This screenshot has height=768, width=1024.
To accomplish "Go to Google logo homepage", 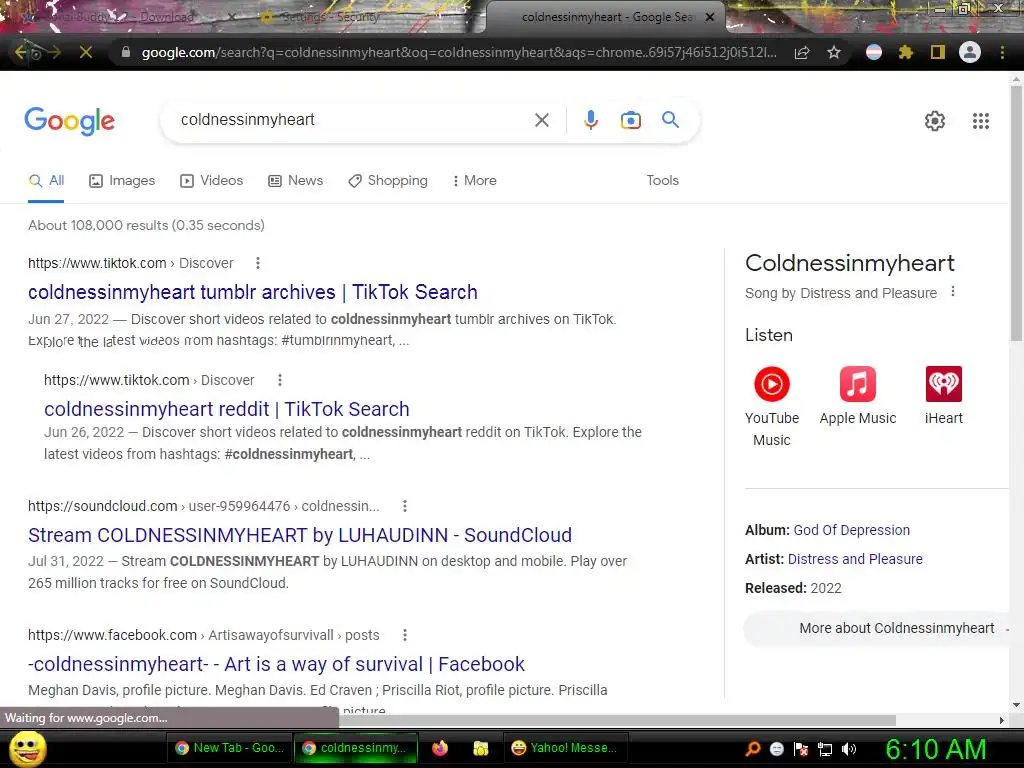I will tap(69, 121).
